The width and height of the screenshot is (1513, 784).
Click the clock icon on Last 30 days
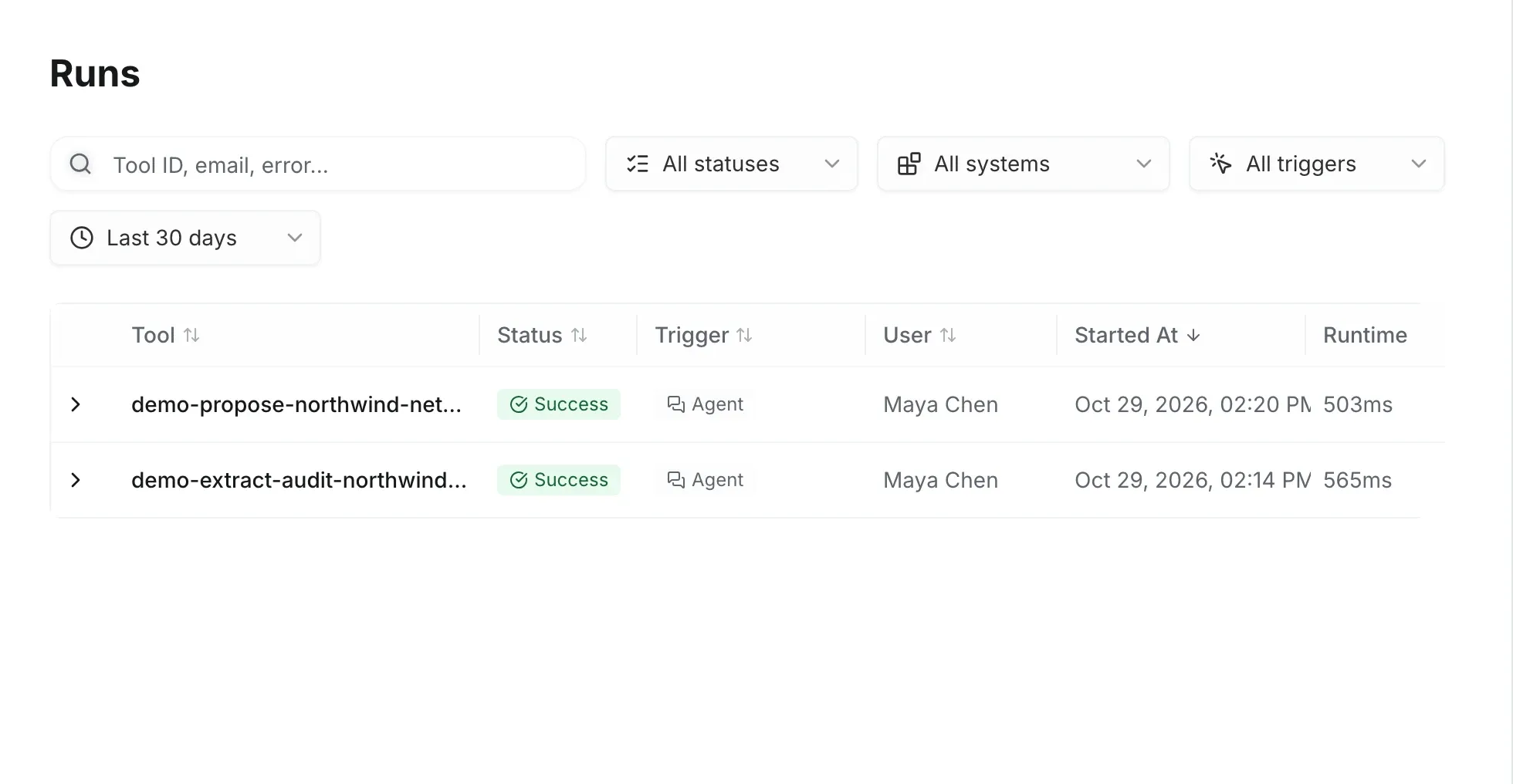[82, 238]
